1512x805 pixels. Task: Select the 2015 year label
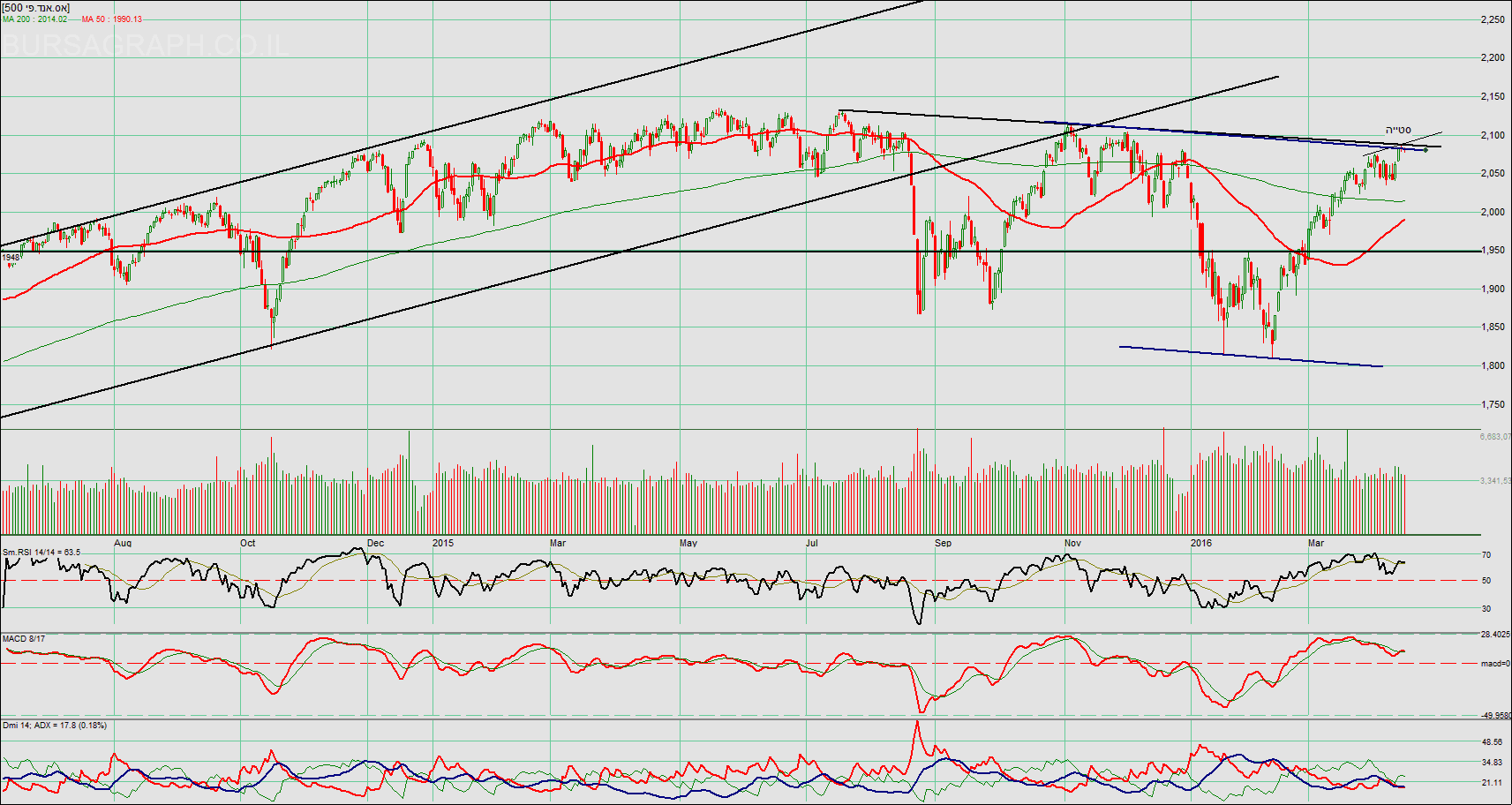point(443,543)
